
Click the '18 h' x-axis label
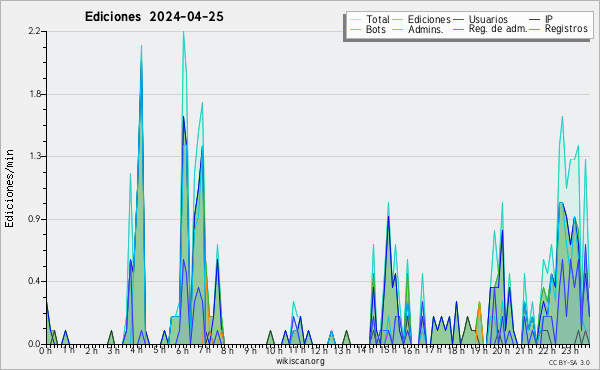(456, 350)
